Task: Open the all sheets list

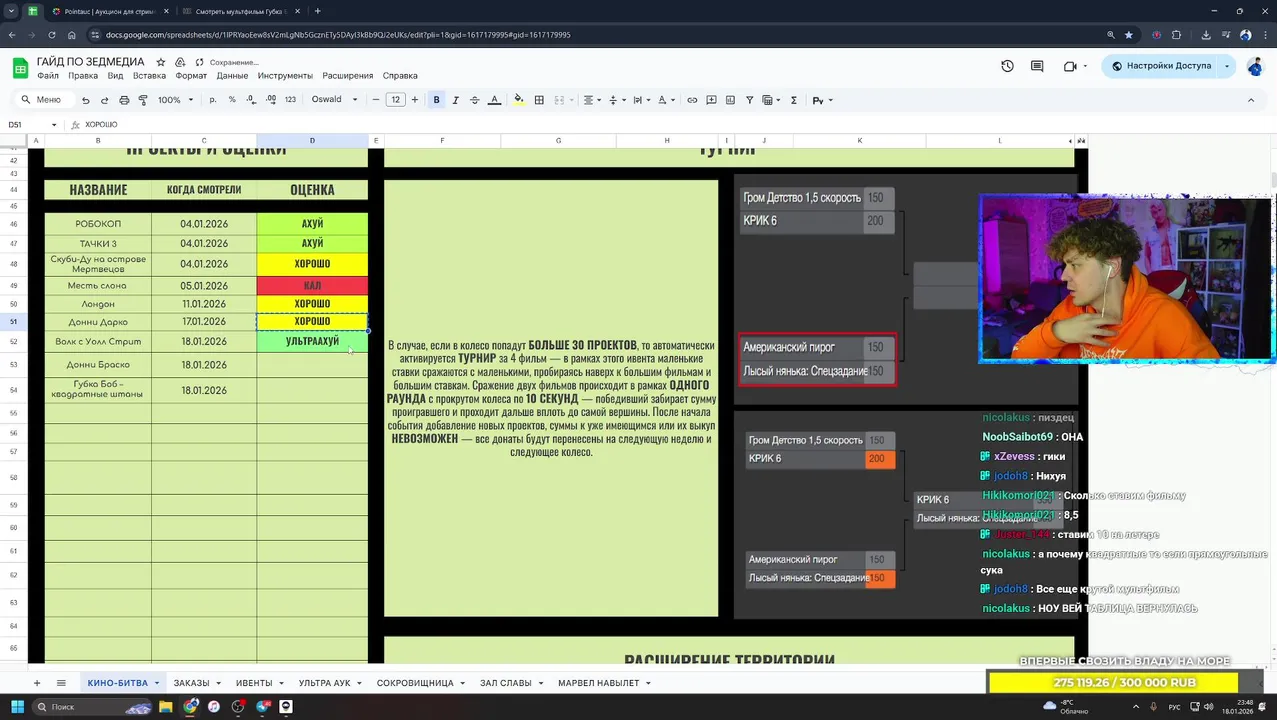Action: [x=61, y=683]
